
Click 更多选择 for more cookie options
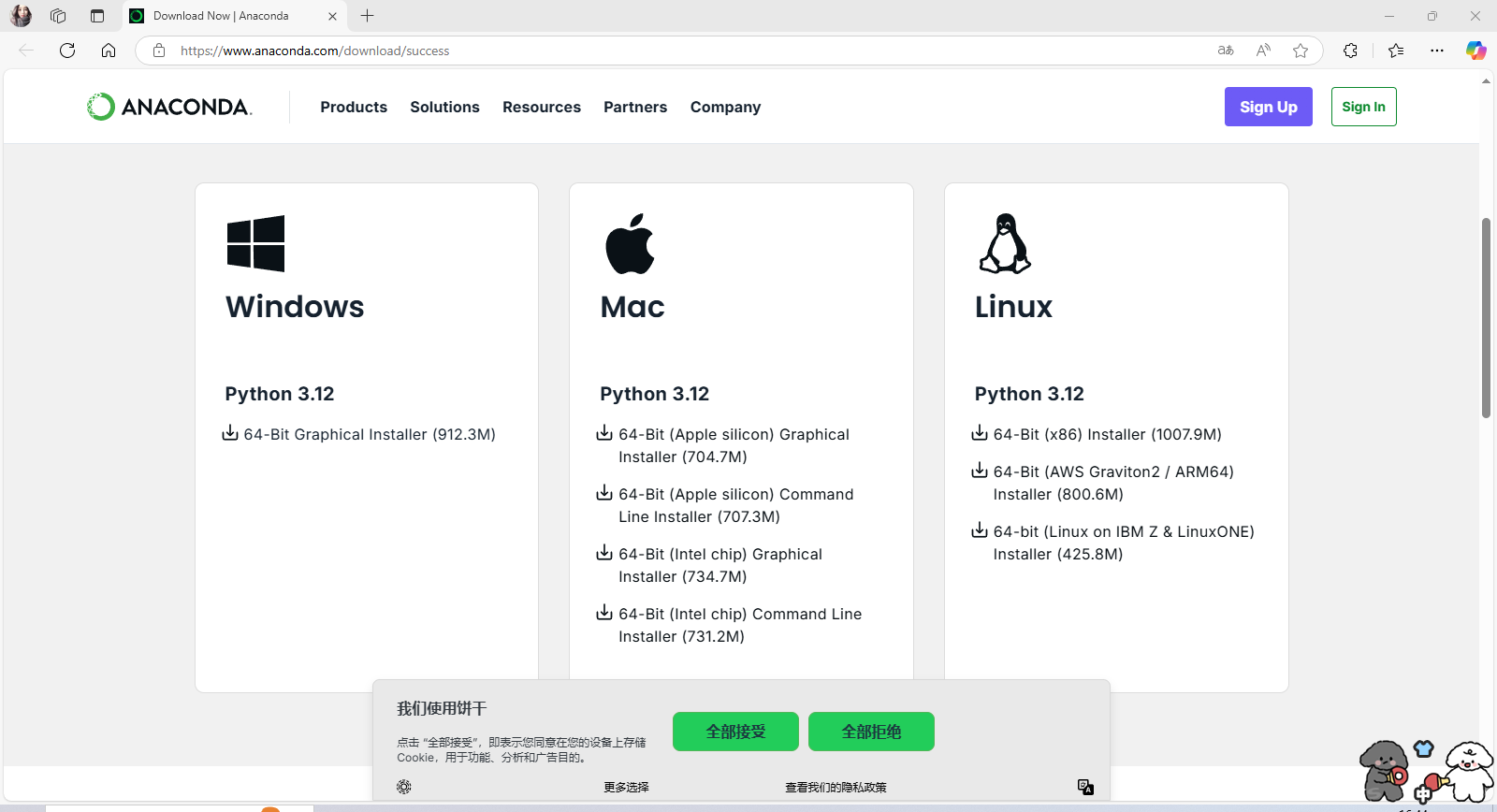[x=626, y=787]
